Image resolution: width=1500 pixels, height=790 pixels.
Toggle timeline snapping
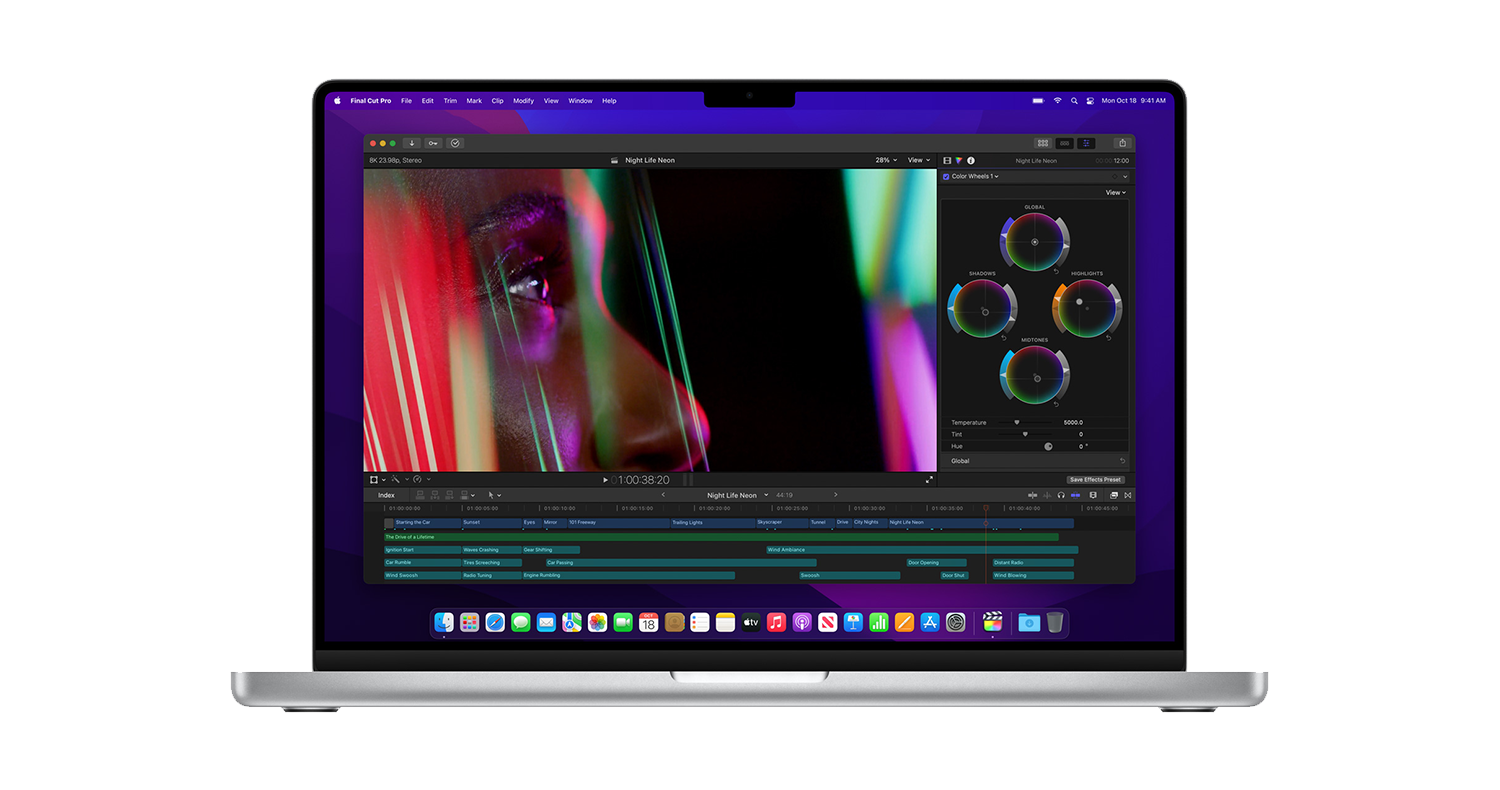tap(1075, 495)
